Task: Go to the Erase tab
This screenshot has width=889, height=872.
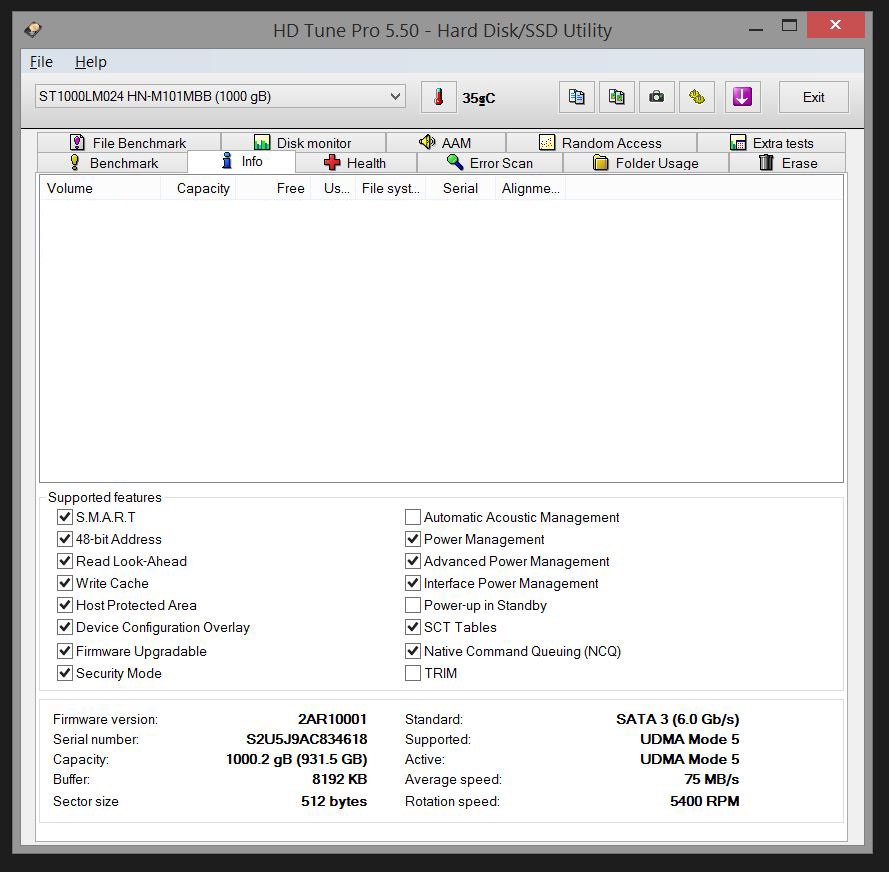Action: tap(788, 163)
